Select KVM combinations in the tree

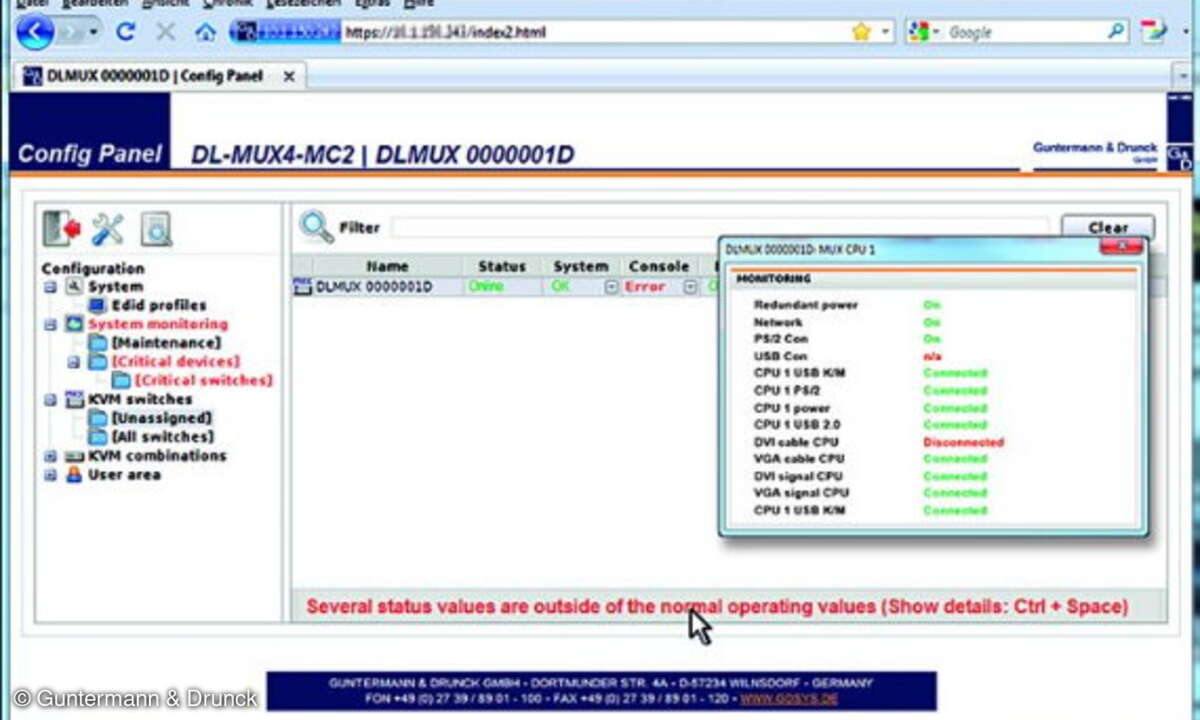[x=157, y=456]
